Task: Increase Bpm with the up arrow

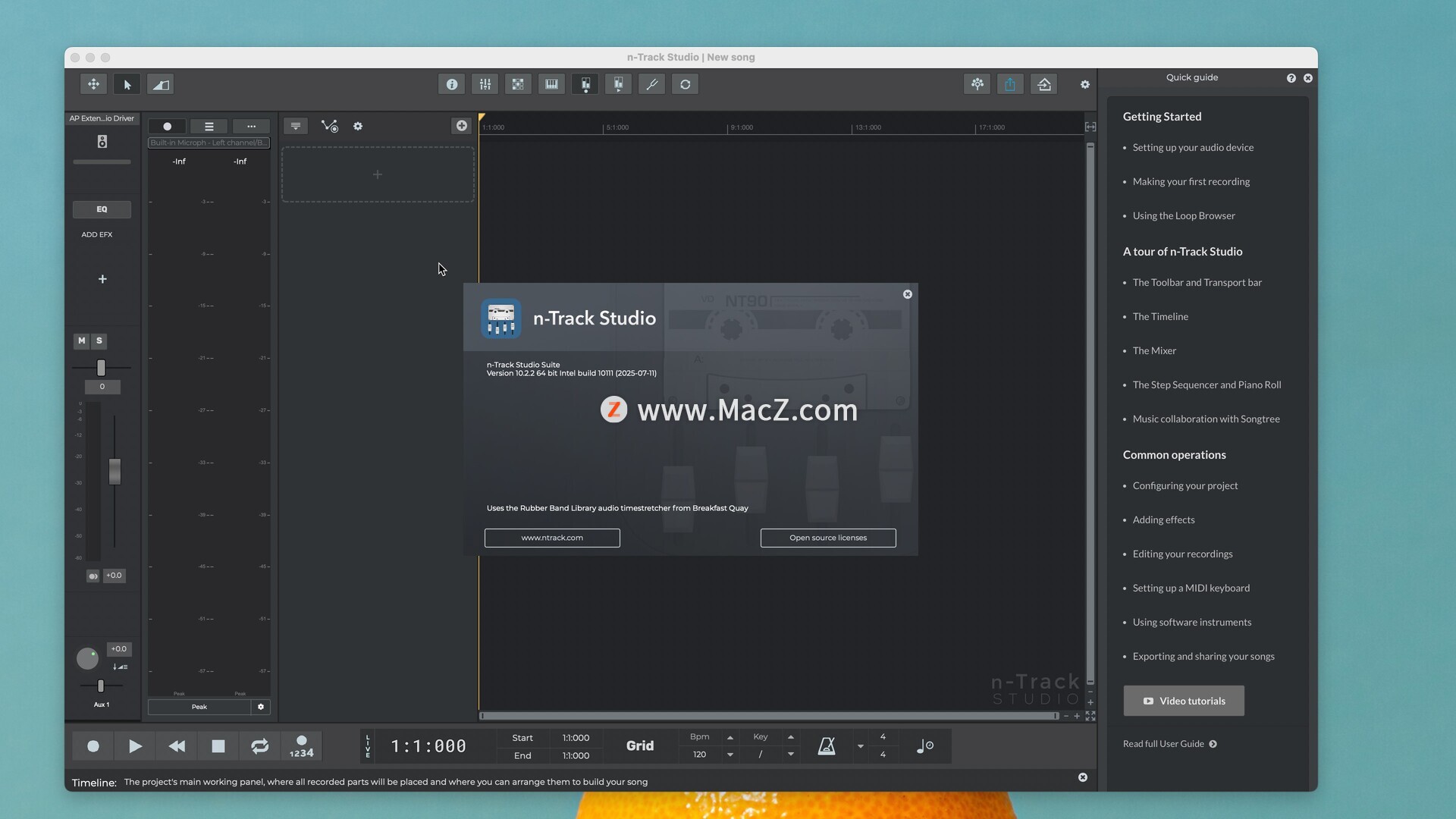Action: coord(730,737)
